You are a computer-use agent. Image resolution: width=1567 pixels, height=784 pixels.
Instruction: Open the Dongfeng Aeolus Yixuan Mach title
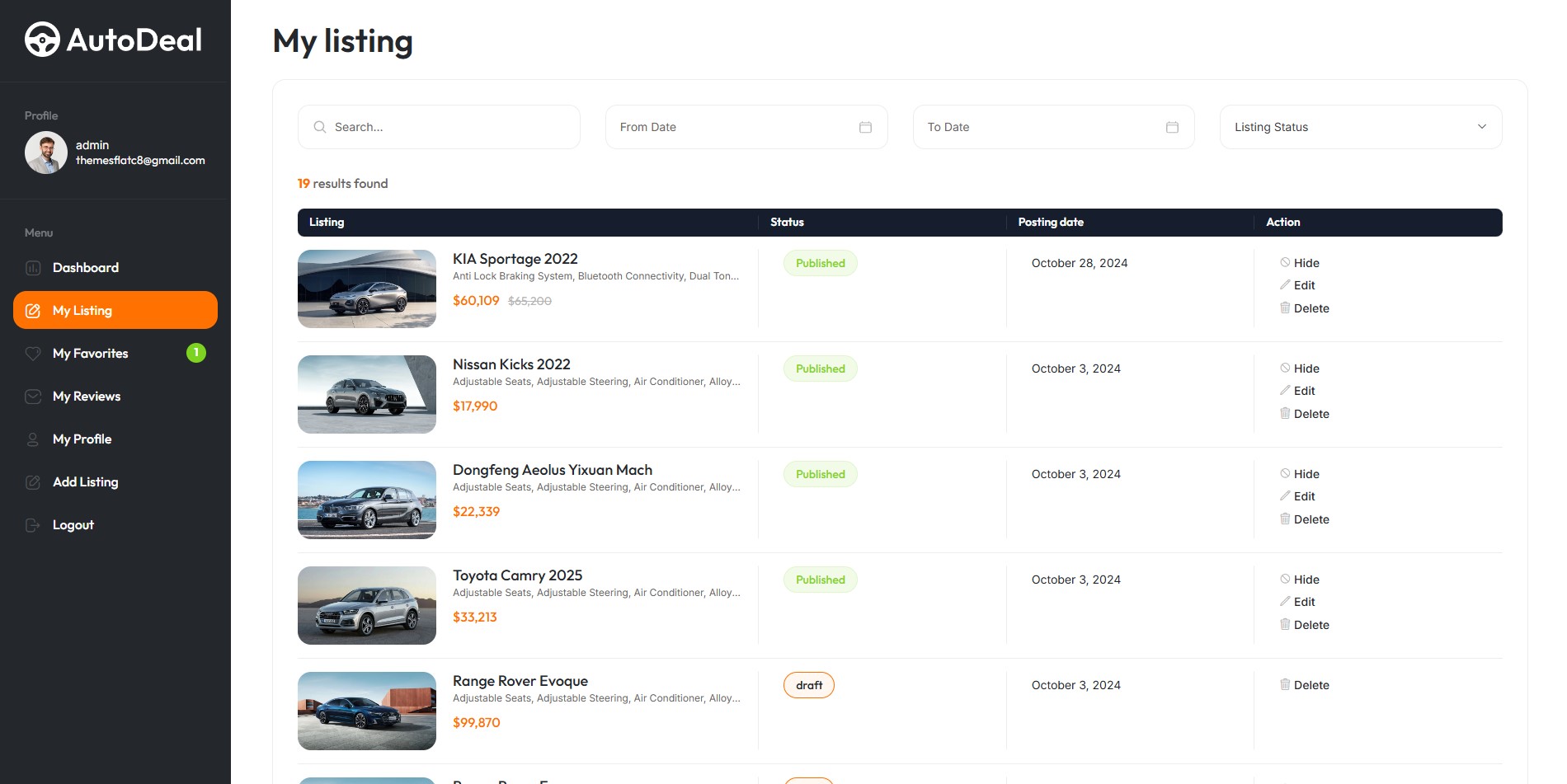[553, 470]
